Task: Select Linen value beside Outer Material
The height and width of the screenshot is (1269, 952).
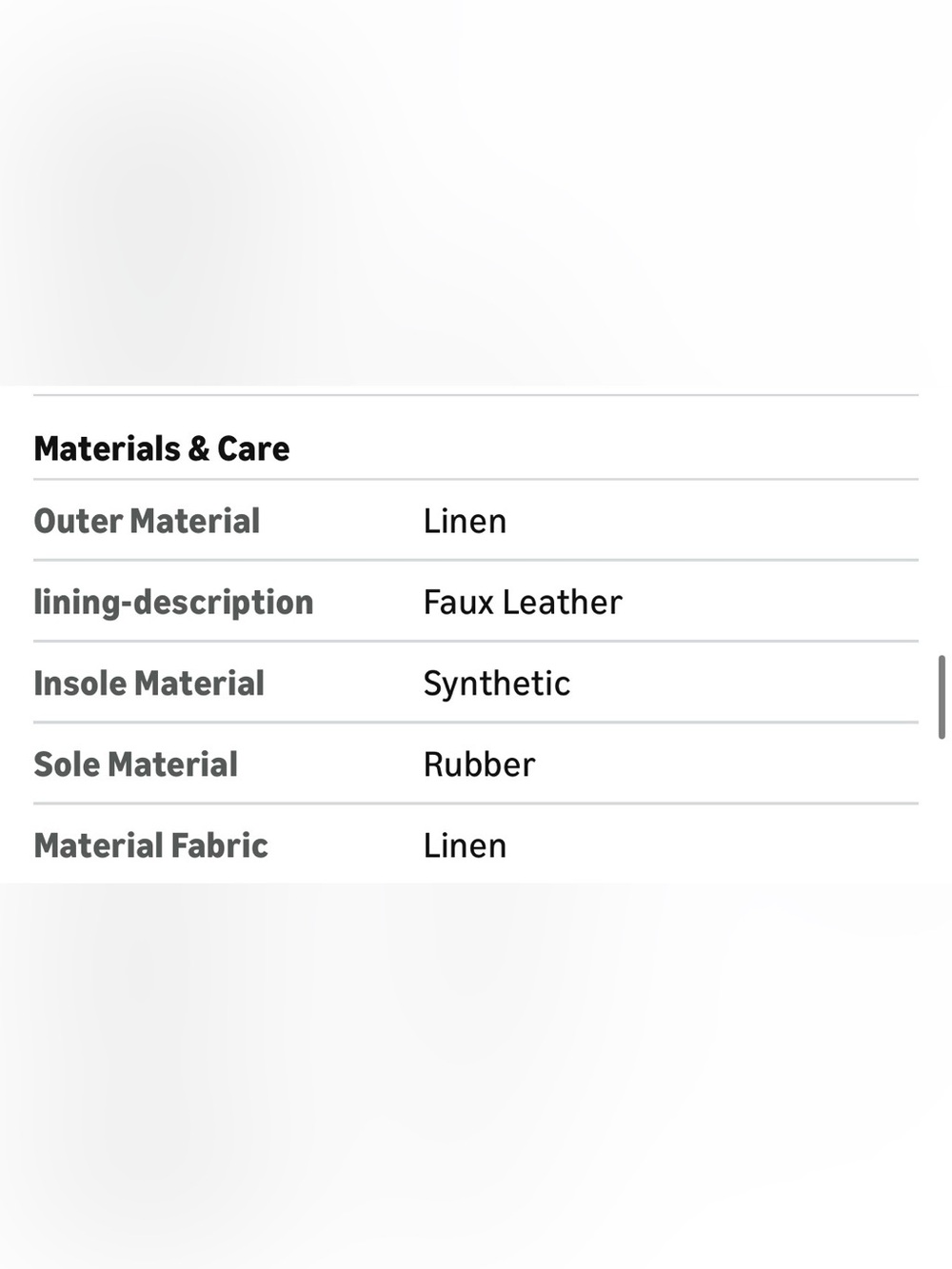Action: pyautogui.click(x=465, y=521)
